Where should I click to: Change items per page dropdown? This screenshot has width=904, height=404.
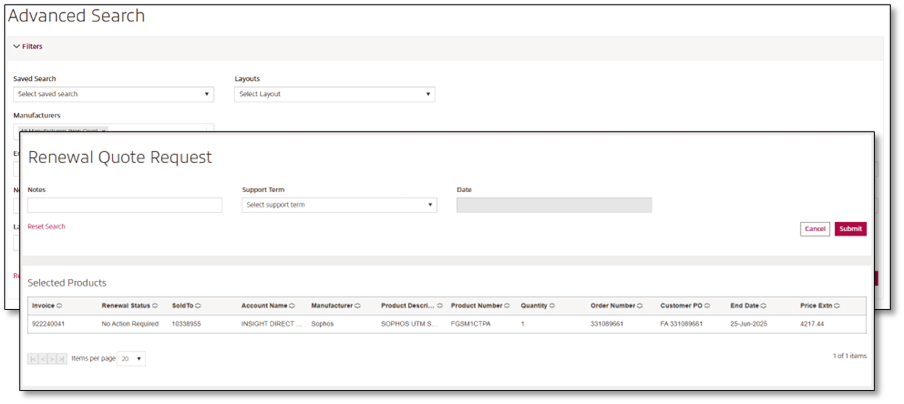131,358
